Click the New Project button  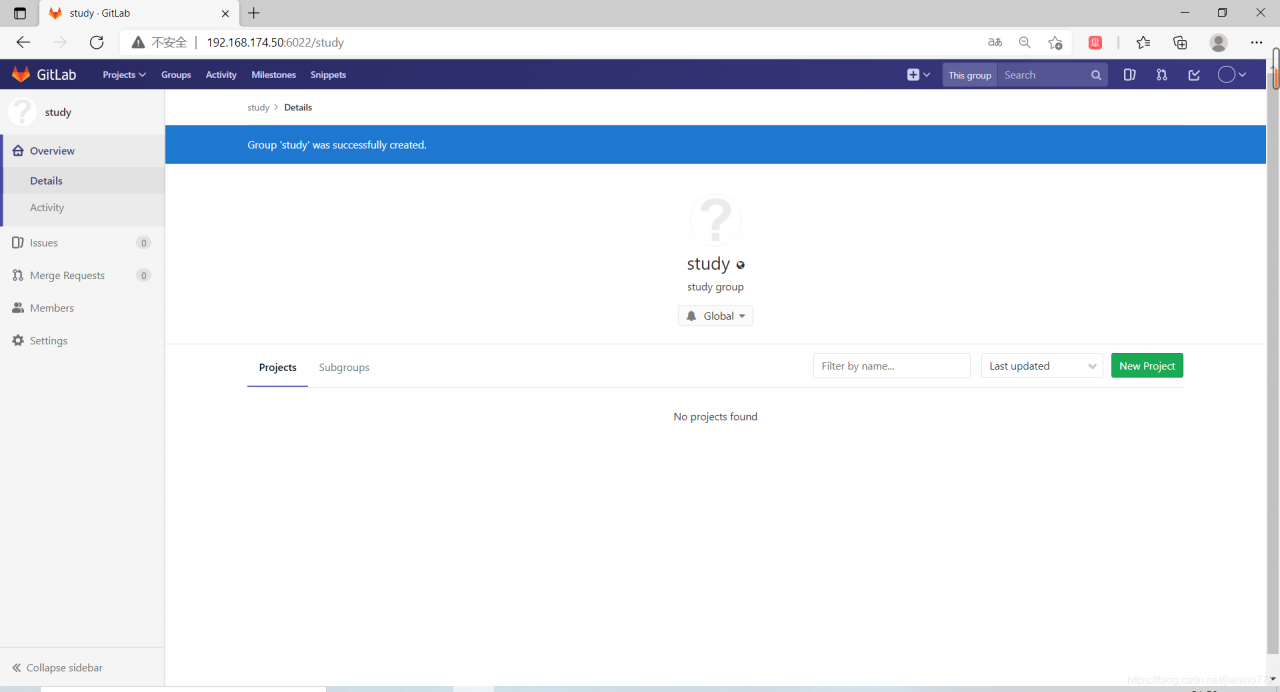point(1147,366)
